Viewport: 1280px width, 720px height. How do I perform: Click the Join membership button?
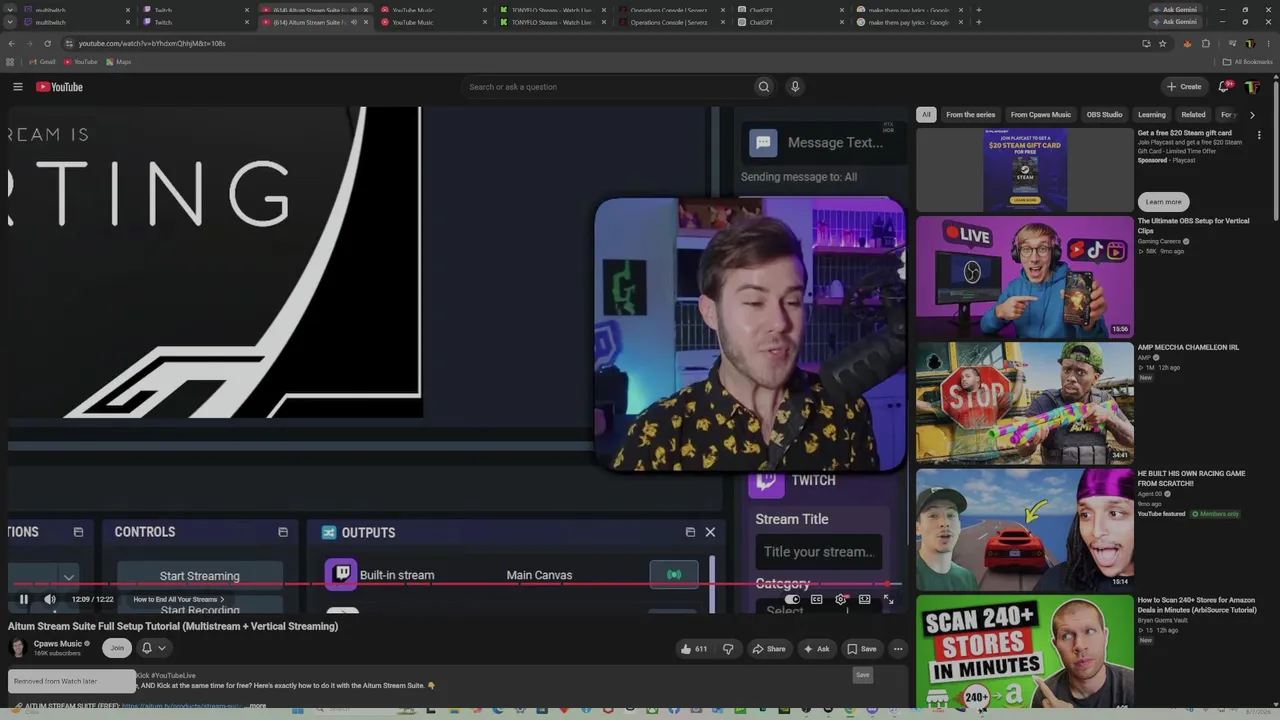[117, 648]
